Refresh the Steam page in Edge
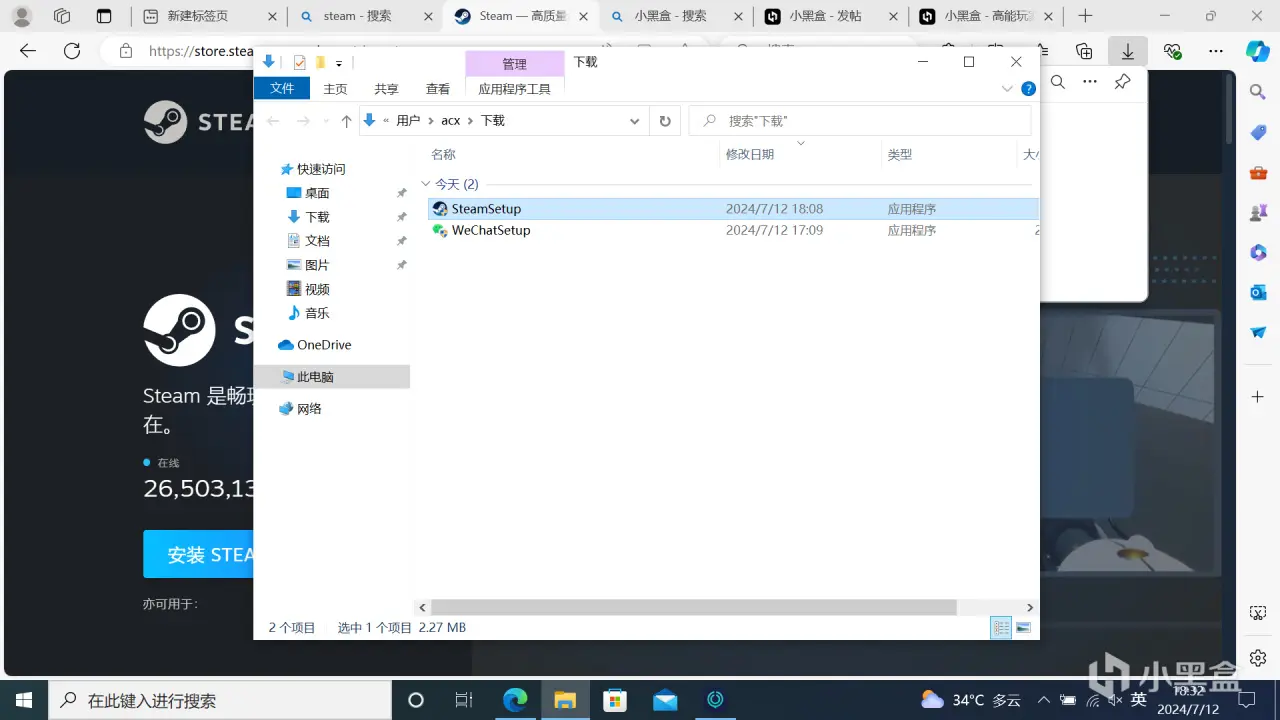The height and width of the screenshot is (720, 1280). (72, 51)
